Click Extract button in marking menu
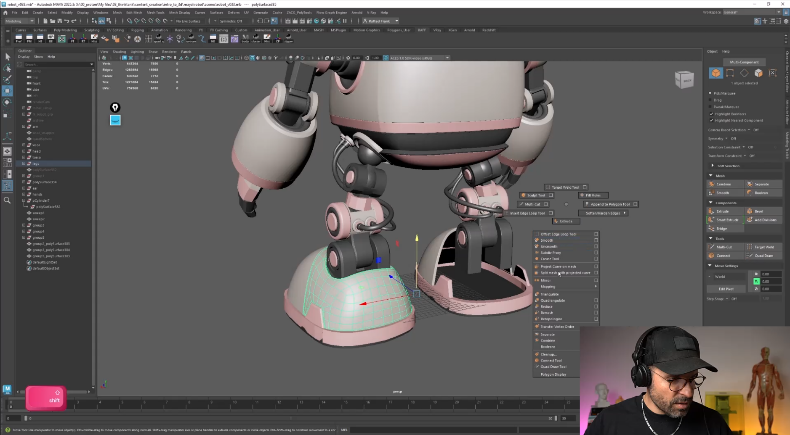The width and height of the screenshot is (790, 435). coord(566,221)
